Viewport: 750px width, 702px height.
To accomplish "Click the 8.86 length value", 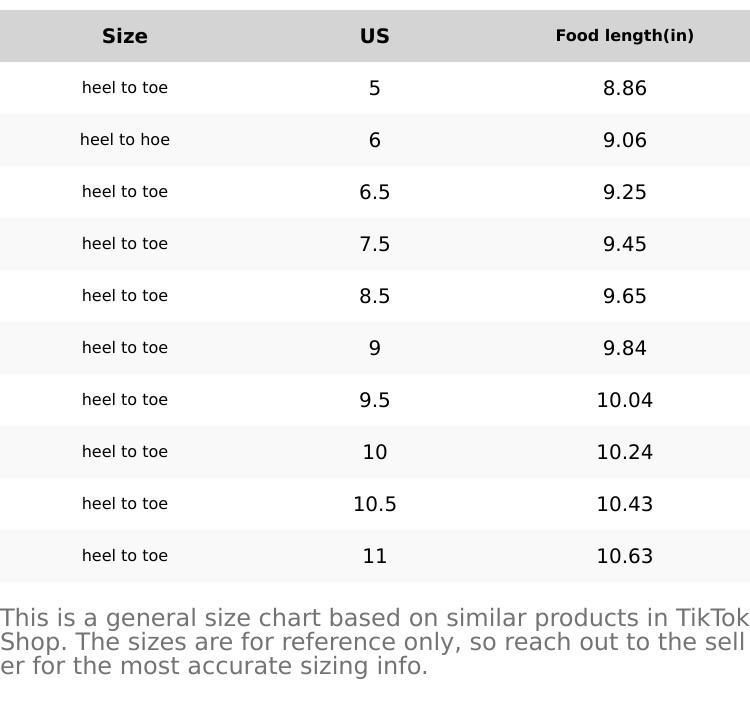I will (624, 88).
